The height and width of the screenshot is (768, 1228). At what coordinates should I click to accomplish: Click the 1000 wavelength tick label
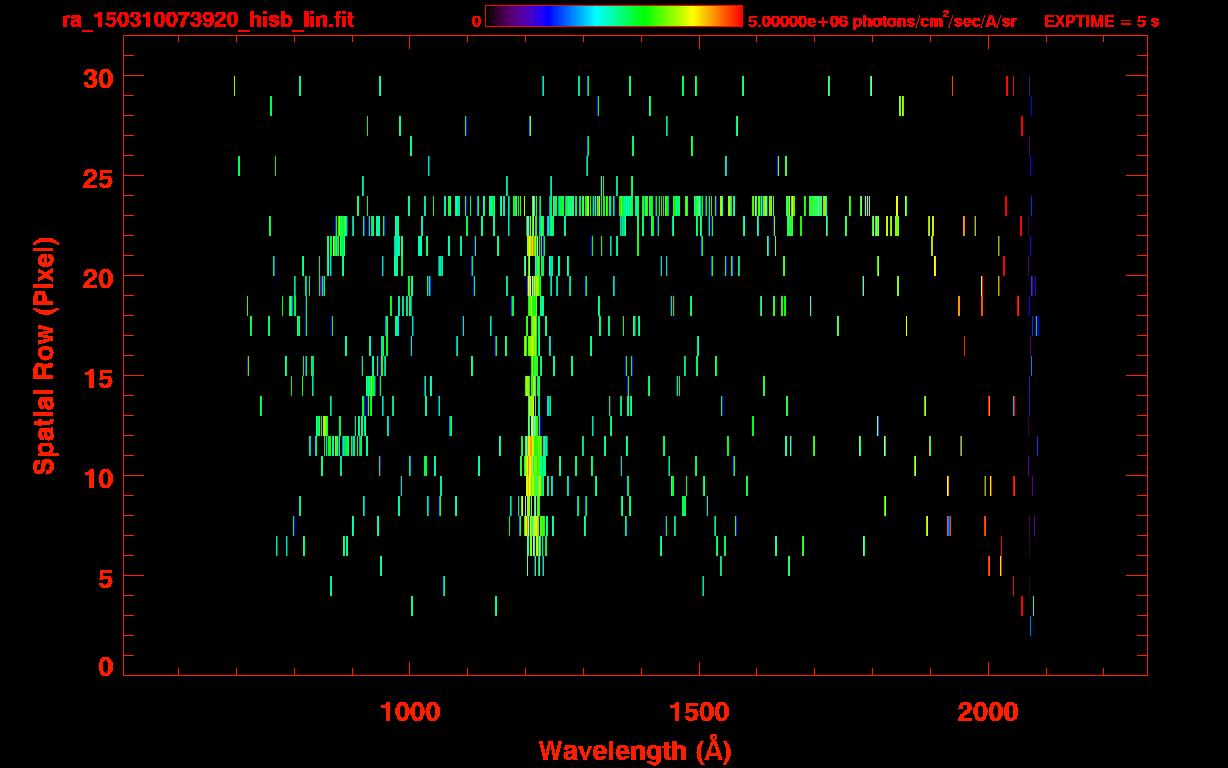(410, 712)
